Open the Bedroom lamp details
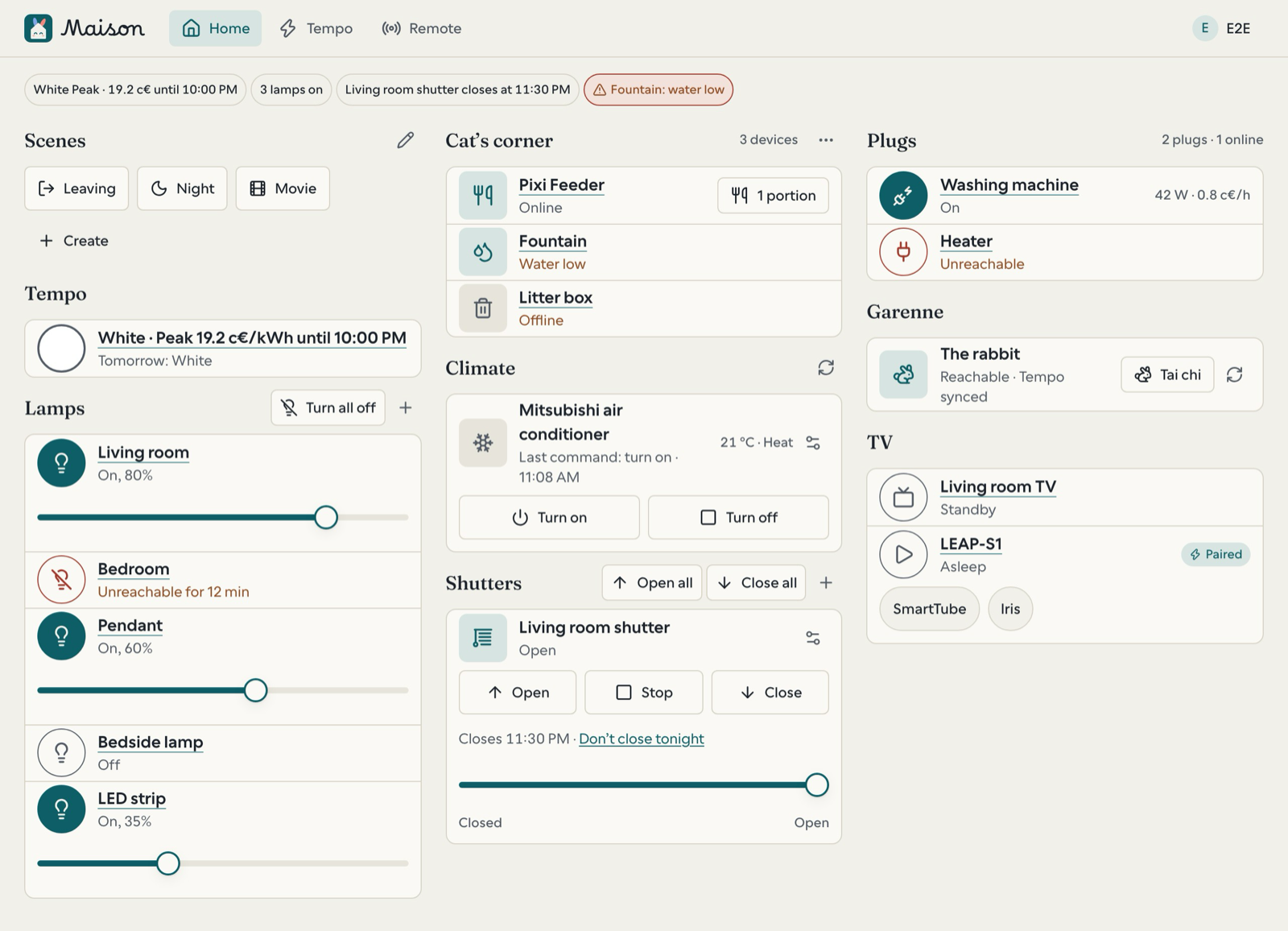The height and width of the screenshot is (931, 1288). coord(134,569)
